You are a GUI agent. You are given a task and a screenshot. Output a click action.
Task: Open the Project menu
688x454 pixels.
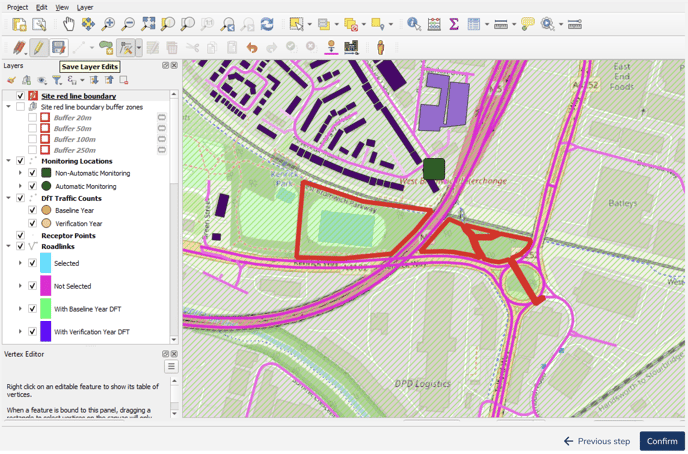[x=17, y=7]
